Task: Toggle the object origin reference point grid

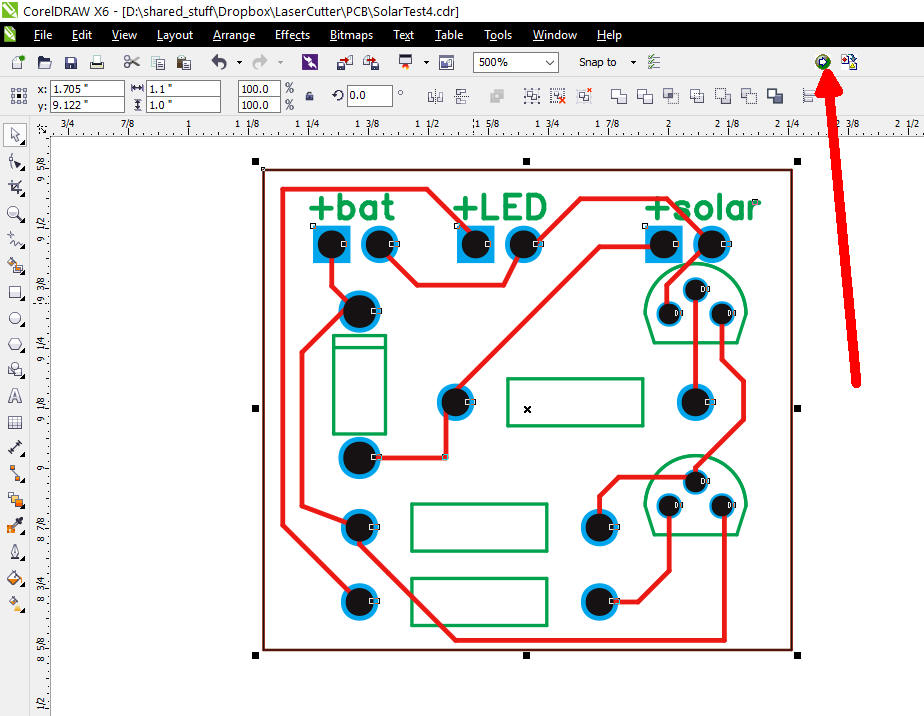Action: (18, 96)
